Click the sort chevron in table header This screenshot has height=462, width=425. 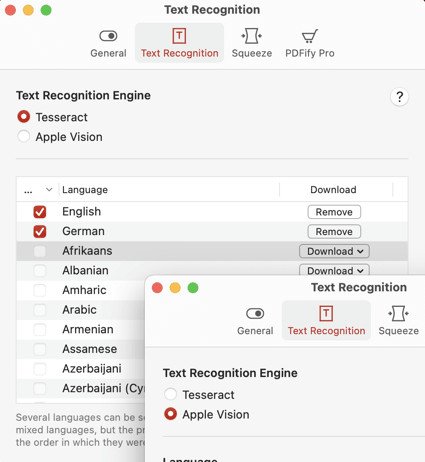click(49, 190)
